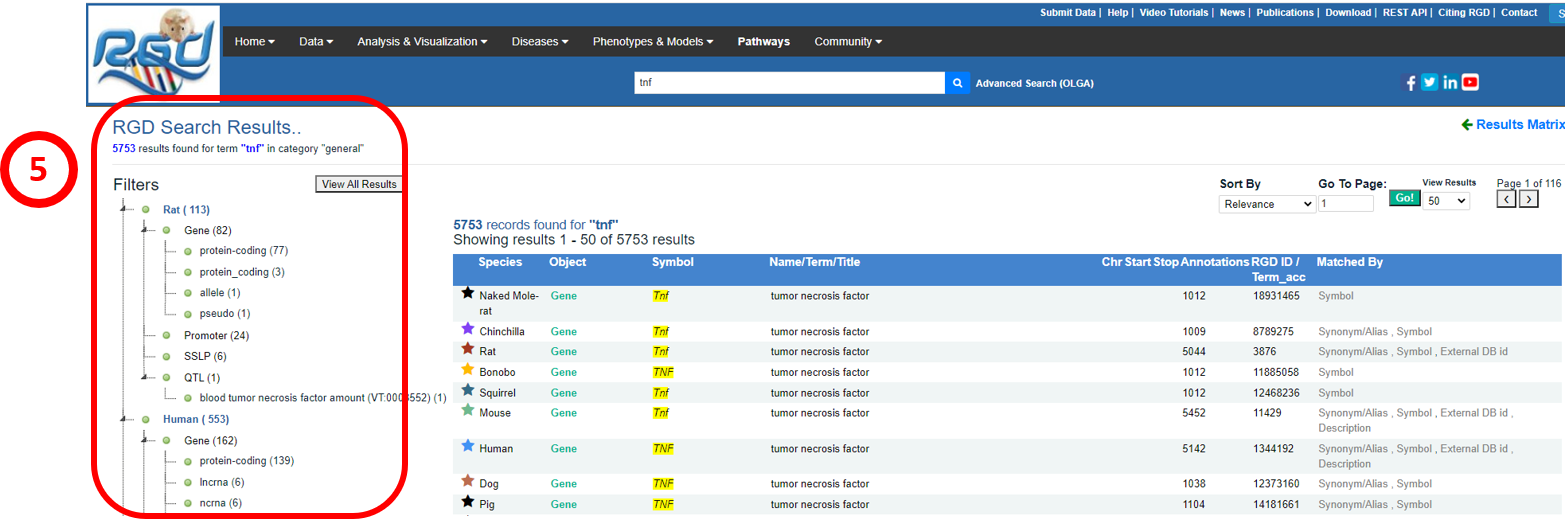Open the RGD Twitter icon

point(1430,83)
